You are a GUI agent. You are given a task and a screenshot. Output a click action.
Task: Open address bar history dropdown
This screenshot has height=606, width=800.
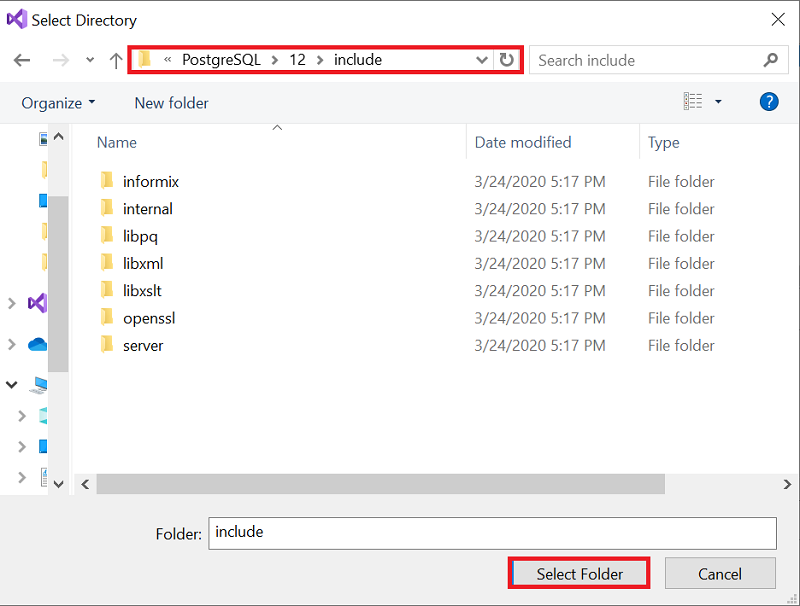click(482, 60)
